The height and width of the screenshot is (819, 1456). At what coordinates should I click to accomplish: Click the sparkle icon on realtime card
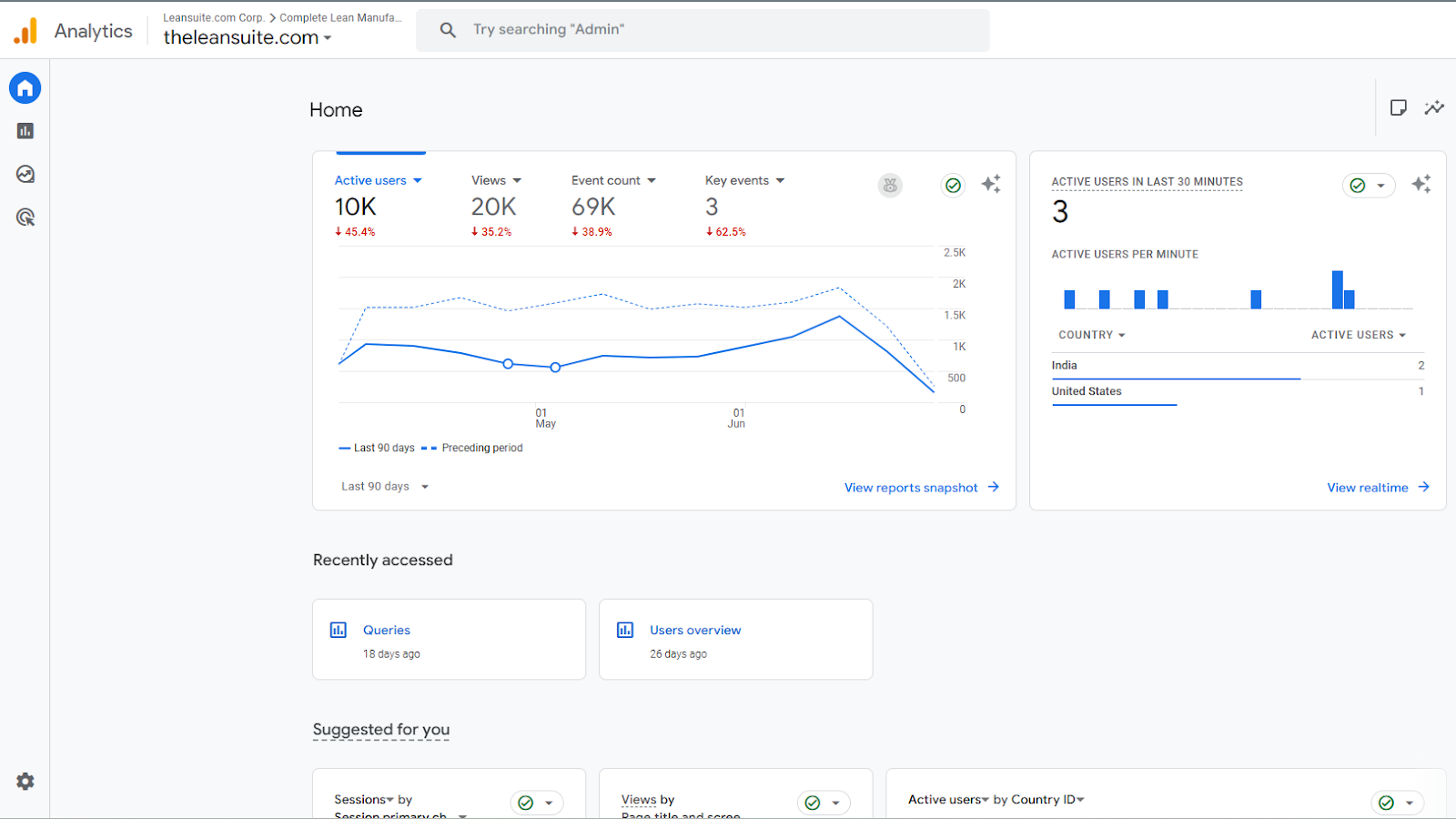click(1421, 185)
